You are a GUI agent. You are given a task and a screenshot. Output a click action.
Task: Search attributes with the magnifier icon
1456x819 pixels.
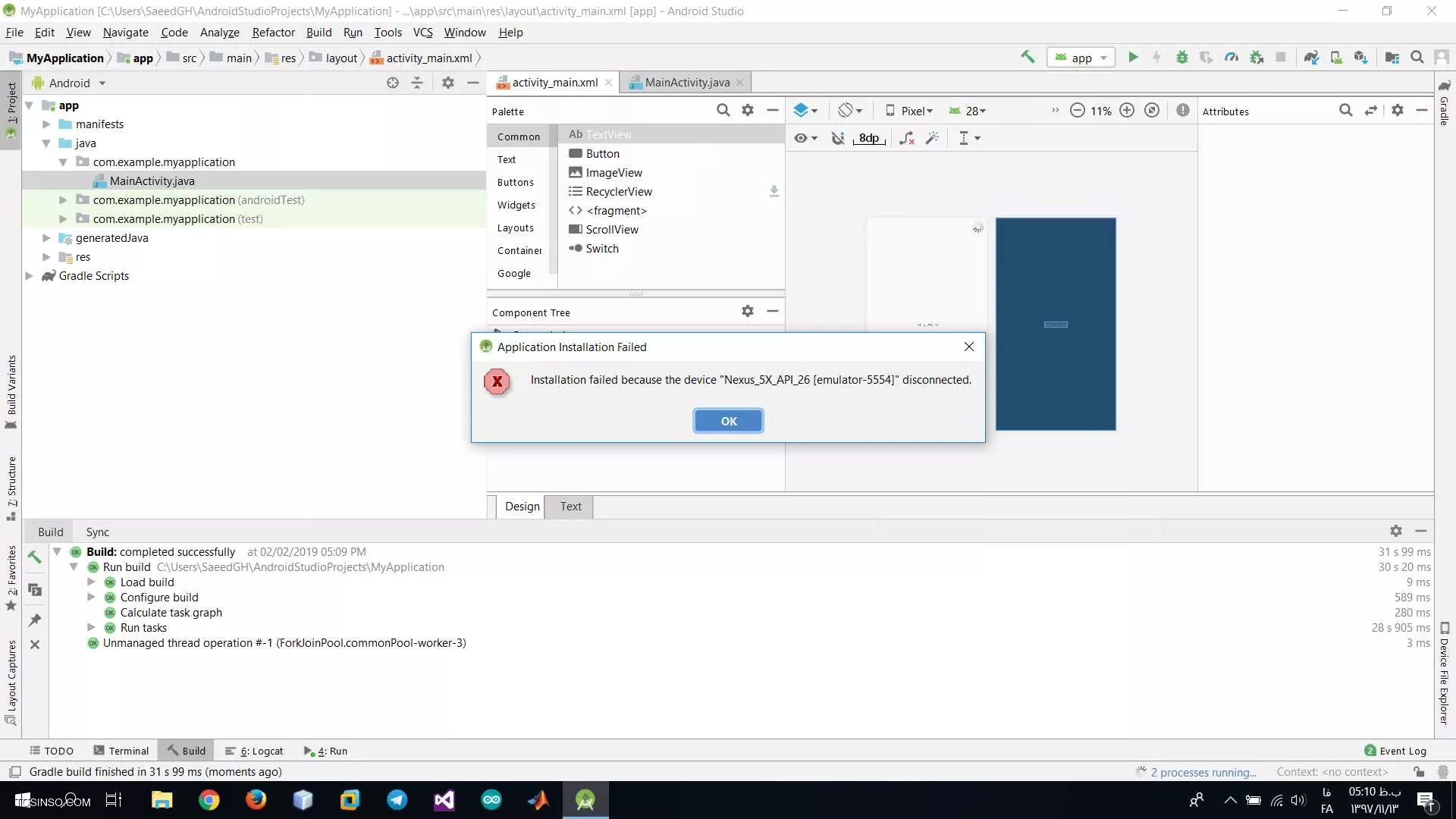point(1346,111)
